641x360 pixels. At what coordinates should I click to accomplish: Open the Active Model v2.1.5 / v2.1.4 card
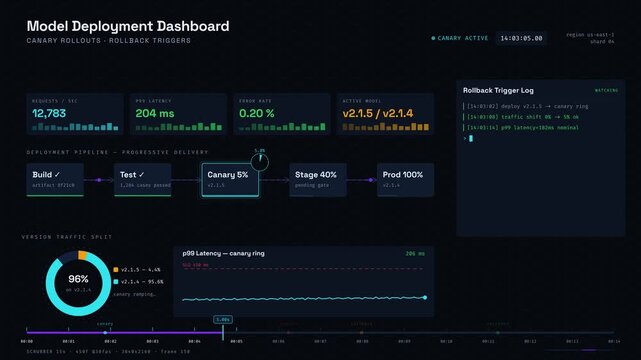pyautogui.click(x=385, y=114)
